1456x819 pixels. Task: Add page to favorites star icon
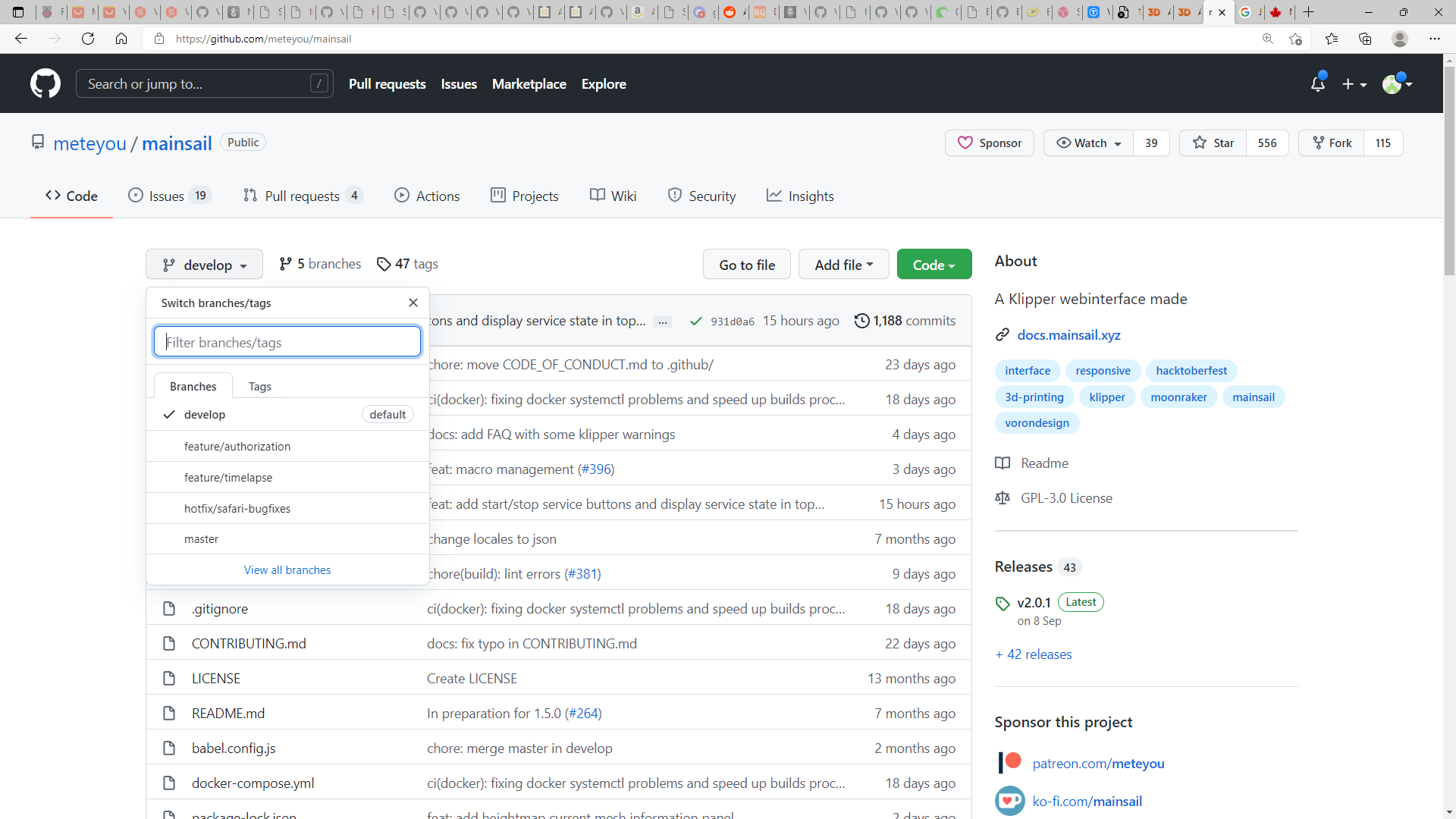[x=1295, y=39]
